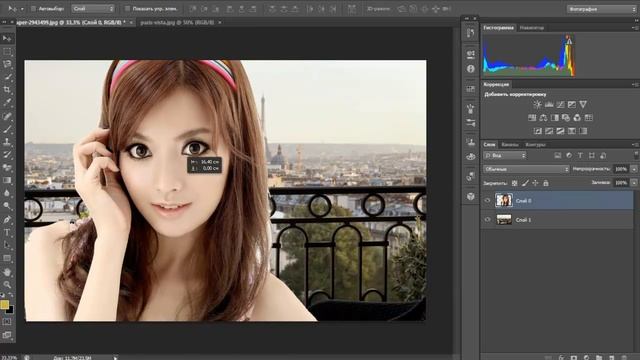Select the Healing Brush tool
Viewport: 640px width, 360px height.
click(x=7, y=116)
